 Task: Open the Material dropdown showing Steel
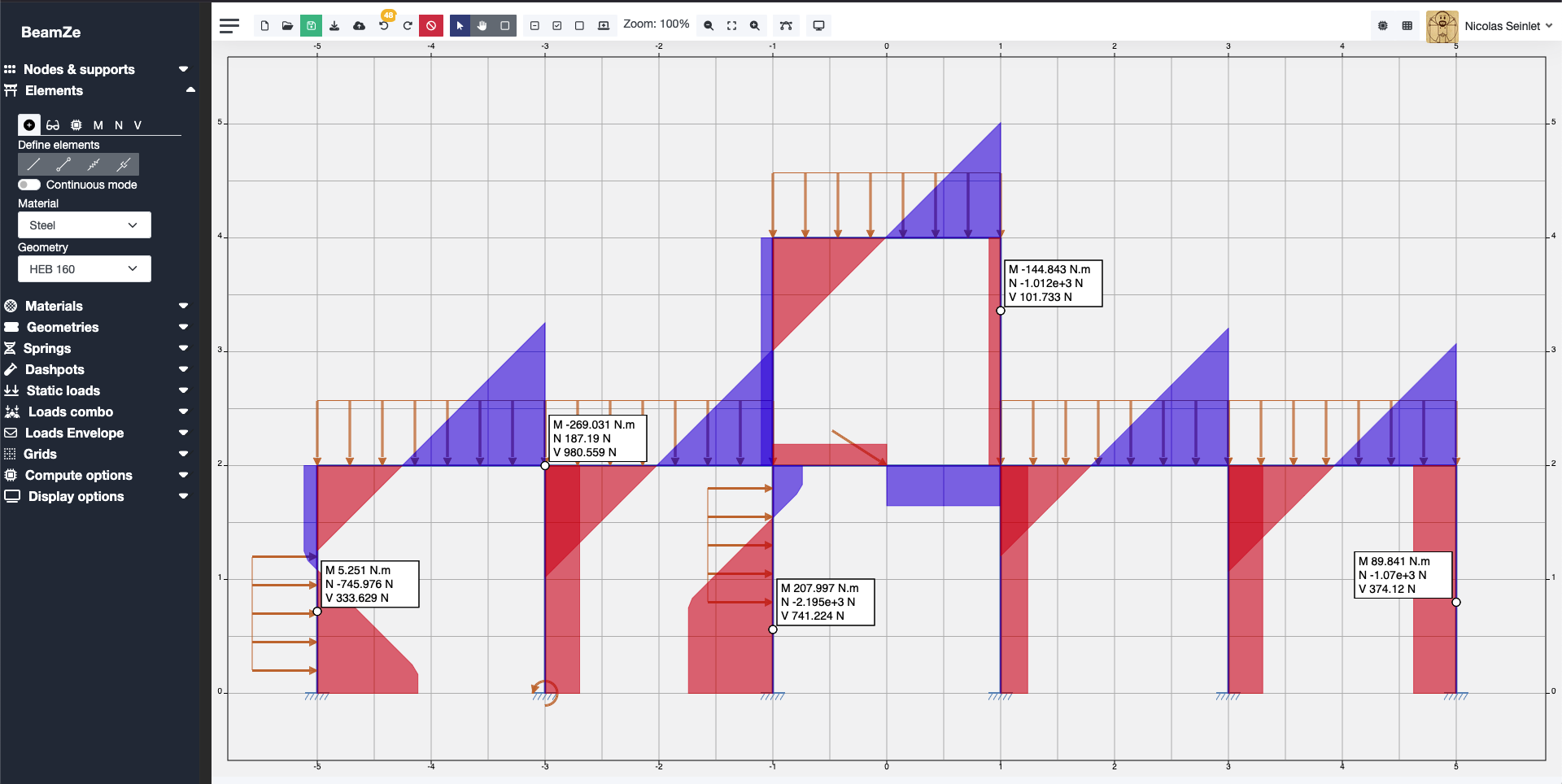84,224
